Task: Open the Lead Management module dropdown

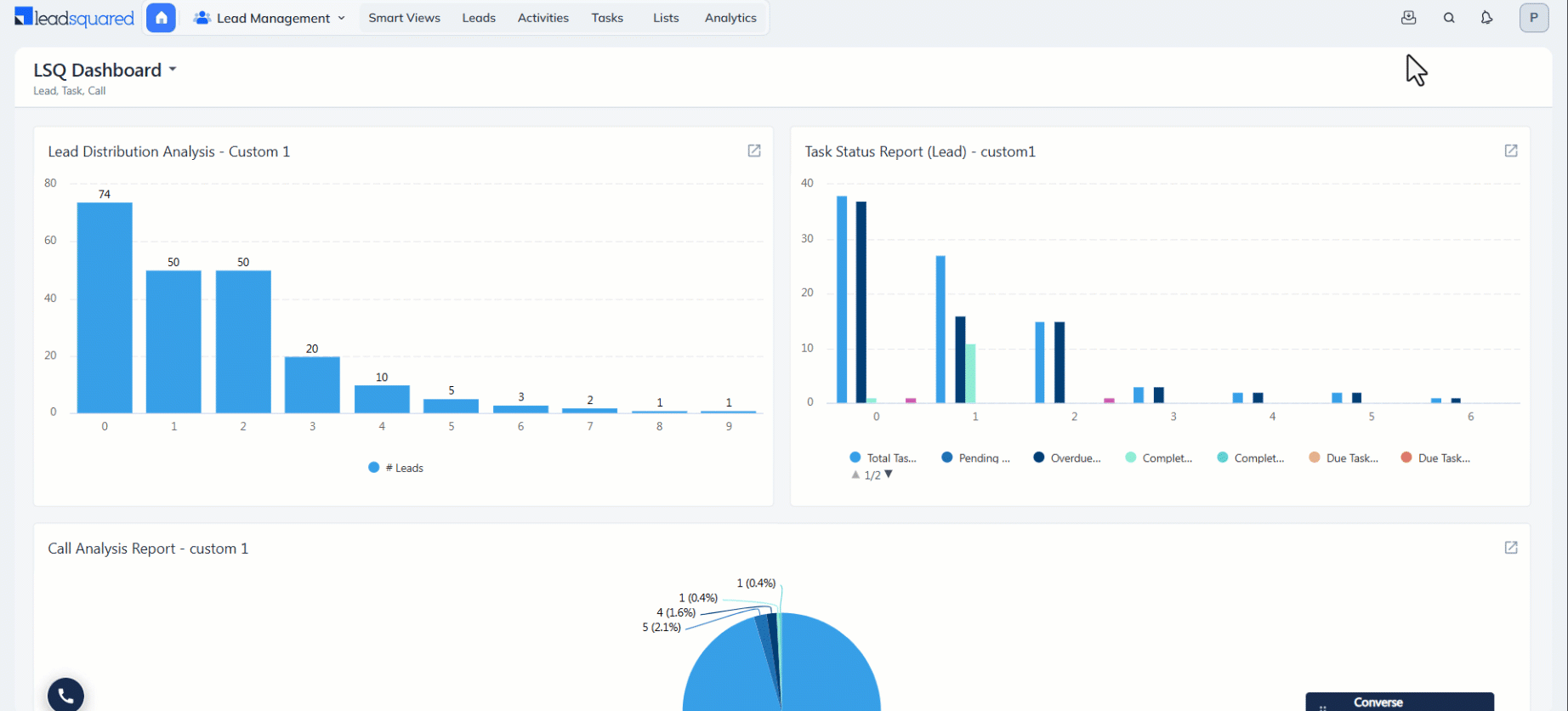Action: coord(270,18)
